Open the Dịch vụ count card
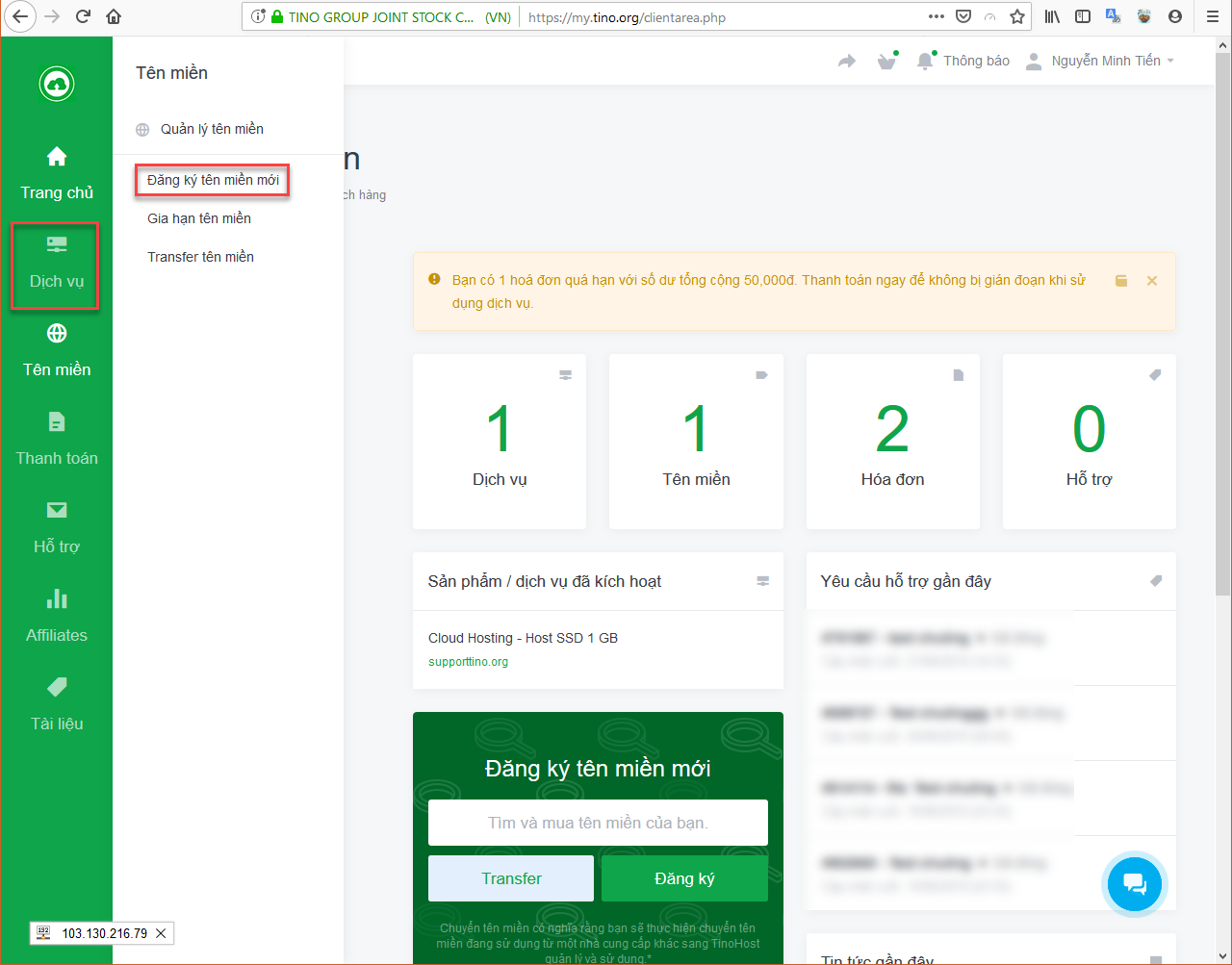The image size is (1232, 965). [500, 442]
